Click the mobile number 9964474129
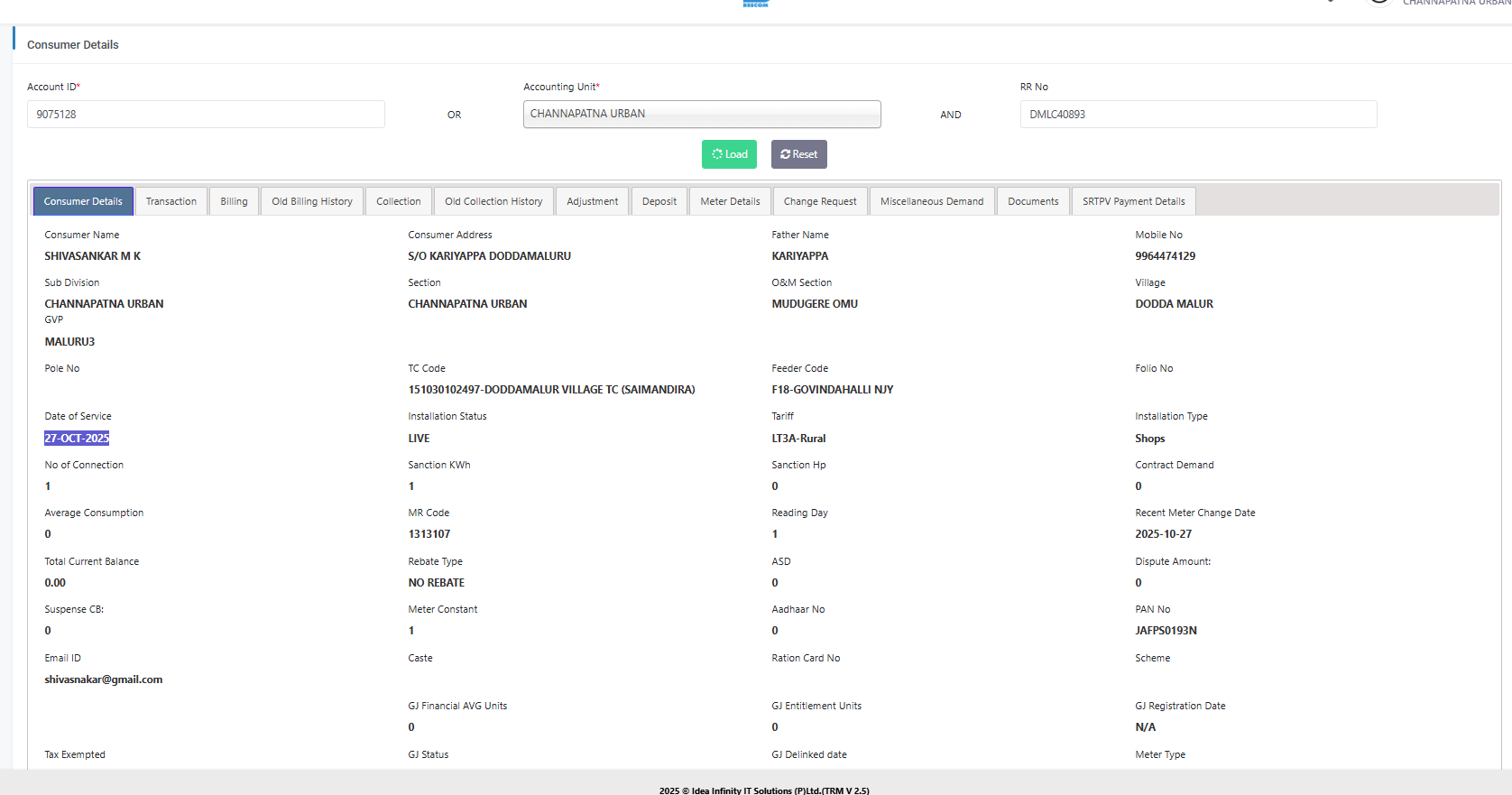1512x795 pixels. click(1166, 256)
